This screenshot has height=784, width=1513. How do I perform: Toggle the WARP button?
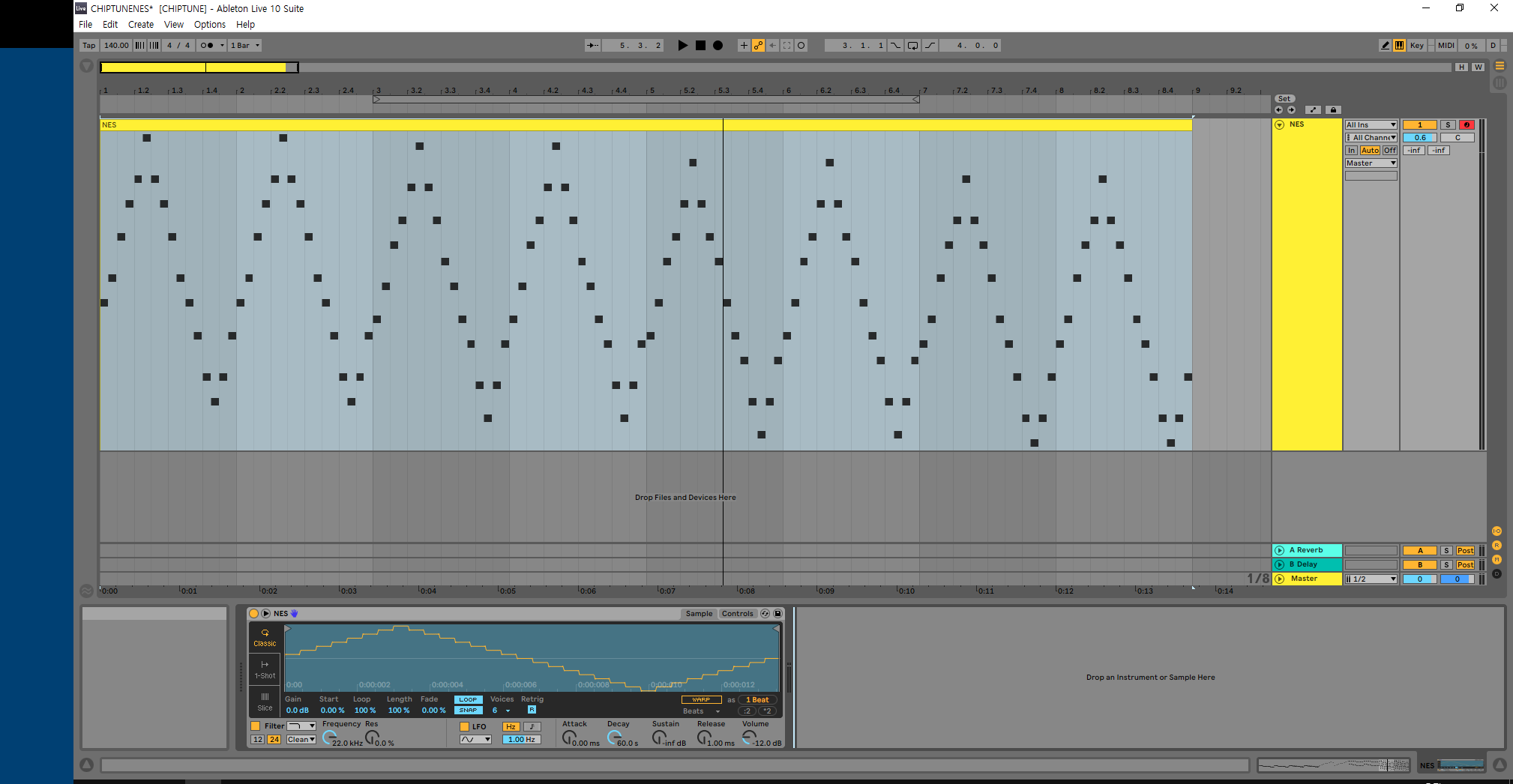(x=701, y=700)
